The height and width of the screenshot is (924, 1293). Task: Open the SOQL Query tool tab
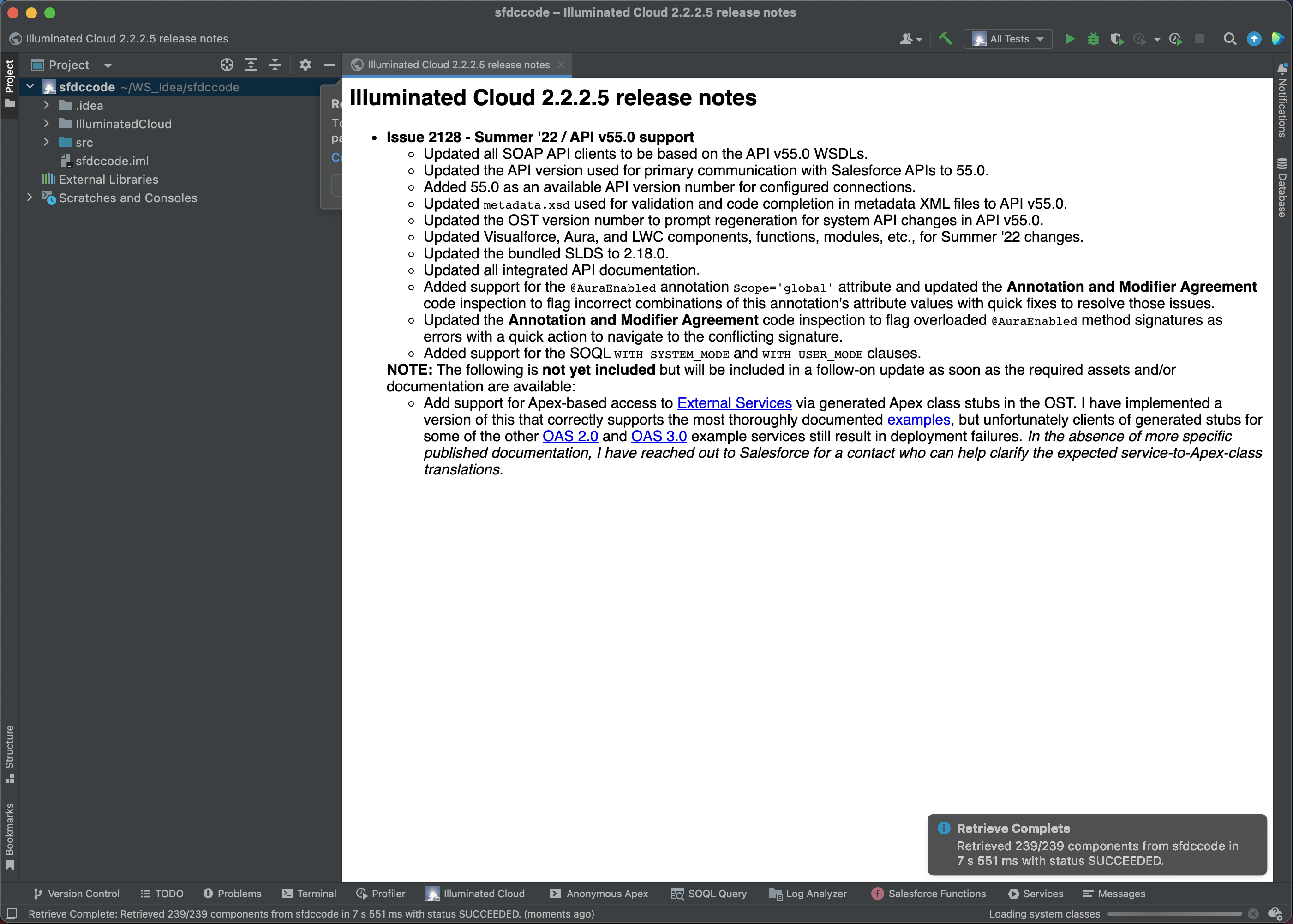coord(709,893)
